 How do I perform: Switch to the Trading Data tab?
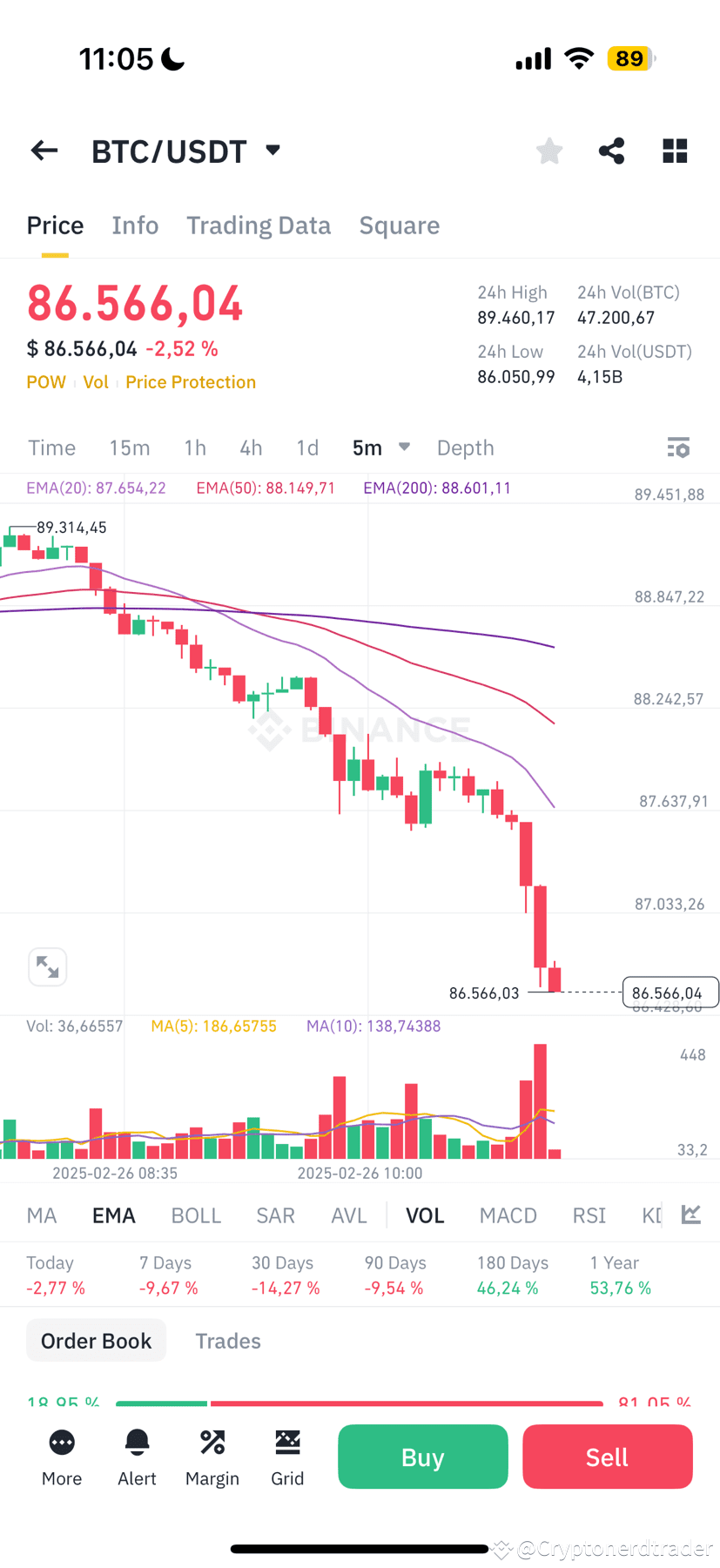[259, 225]
